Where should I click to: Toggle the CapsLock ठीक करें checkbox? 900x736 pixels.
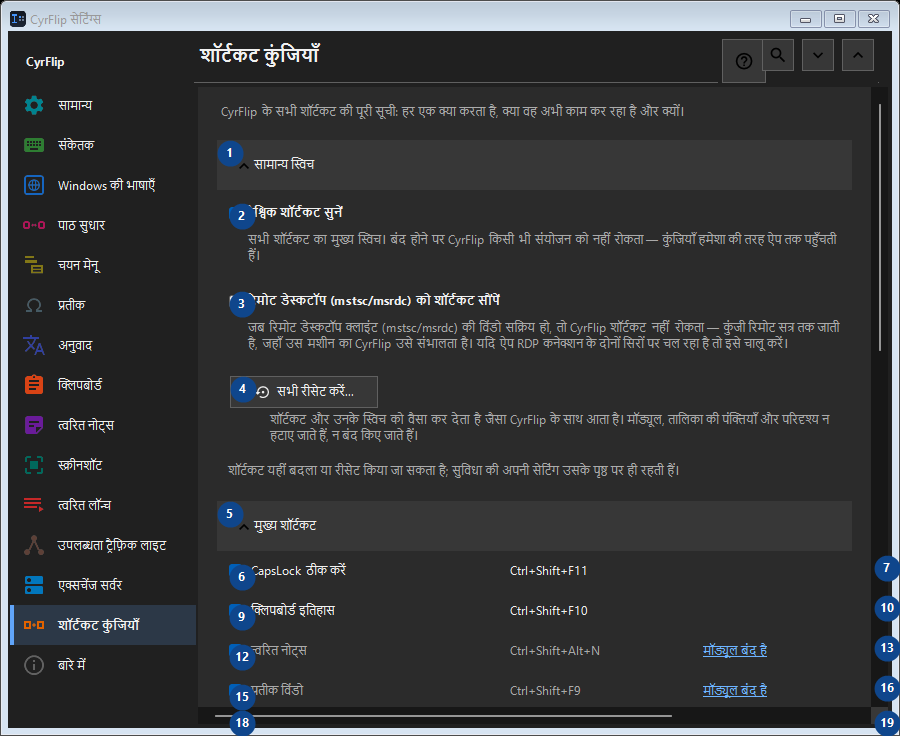point(236,571)
